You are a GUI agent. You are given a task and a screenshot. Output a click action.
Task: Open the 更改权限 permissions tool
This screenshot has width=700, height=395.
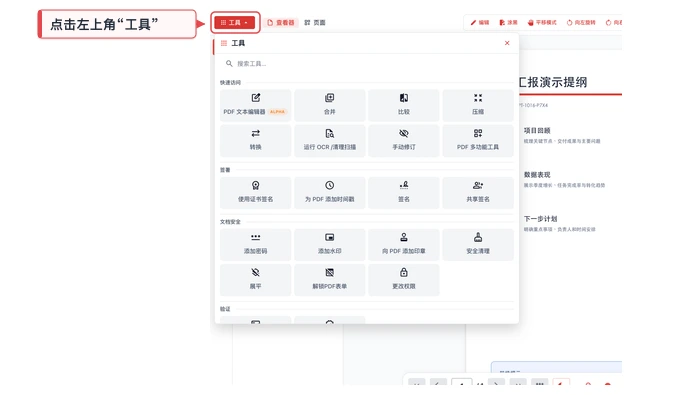coord(404,280)
